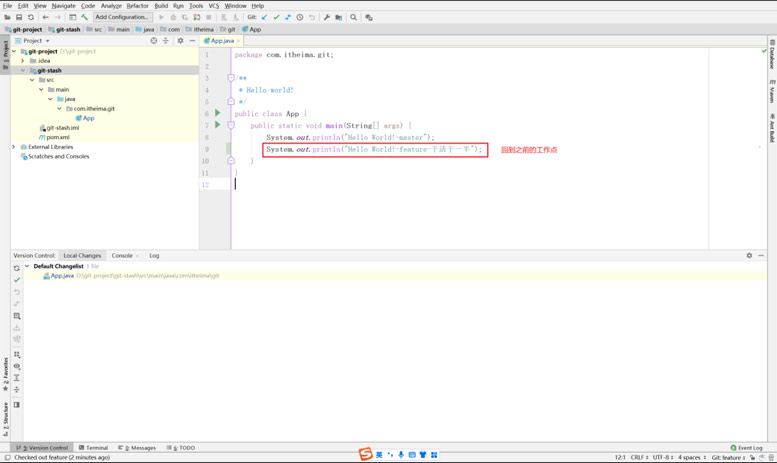Open the Navigate menu
The height and width of the screenshot is (463, 777).
click(63, 6)
